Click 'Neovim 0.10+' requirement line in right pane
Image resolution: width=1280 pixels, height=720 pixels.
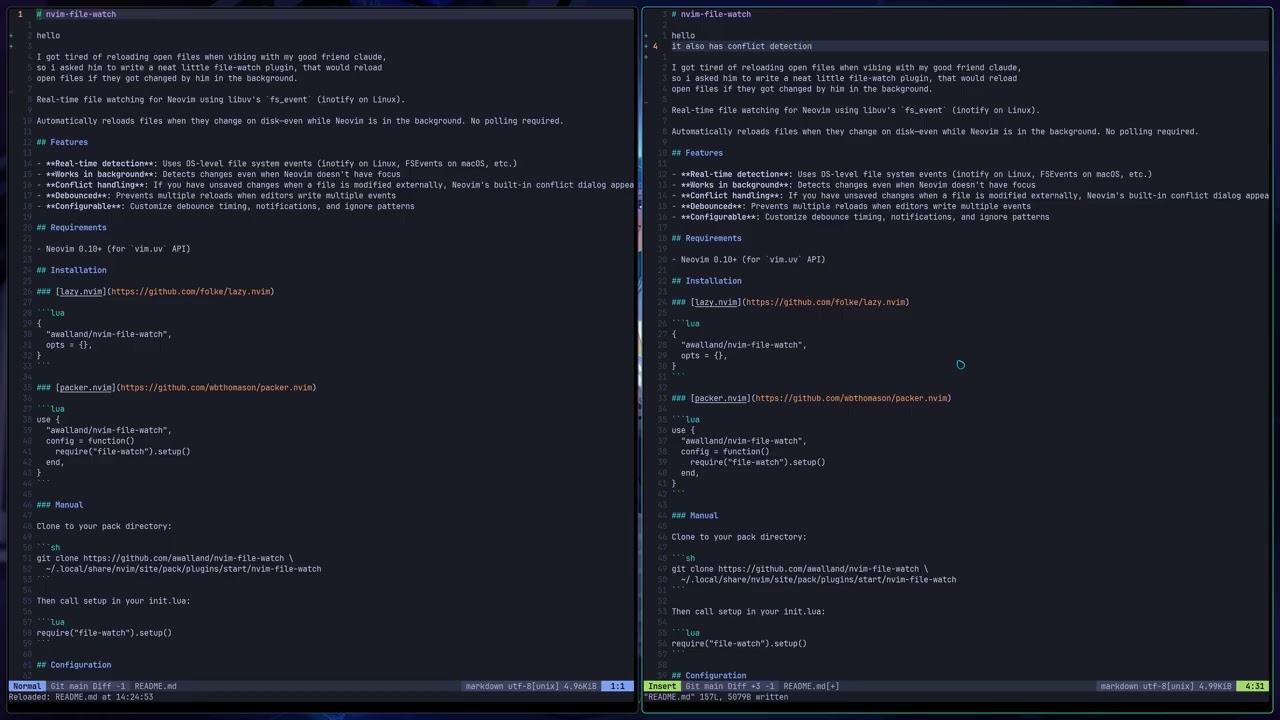[748, 259]
